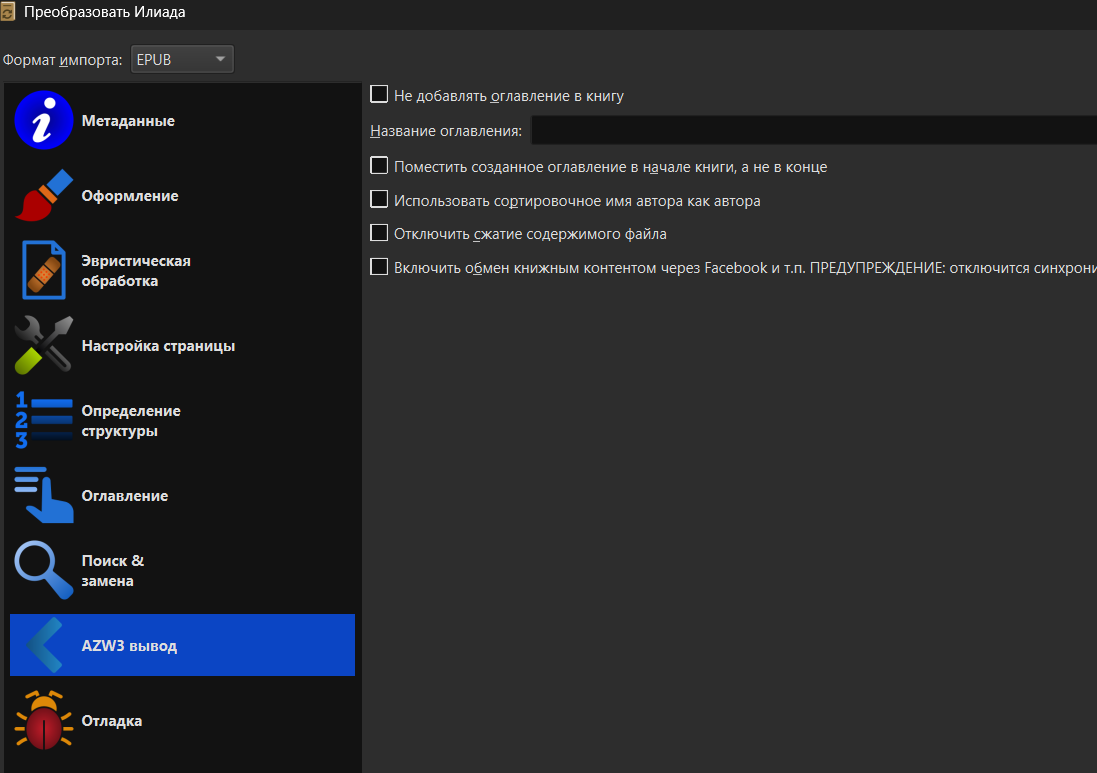The image size is (1097, 773).
Task: Click the AZW3 вывод arrow icon
Action: click(x=44, y=646)
